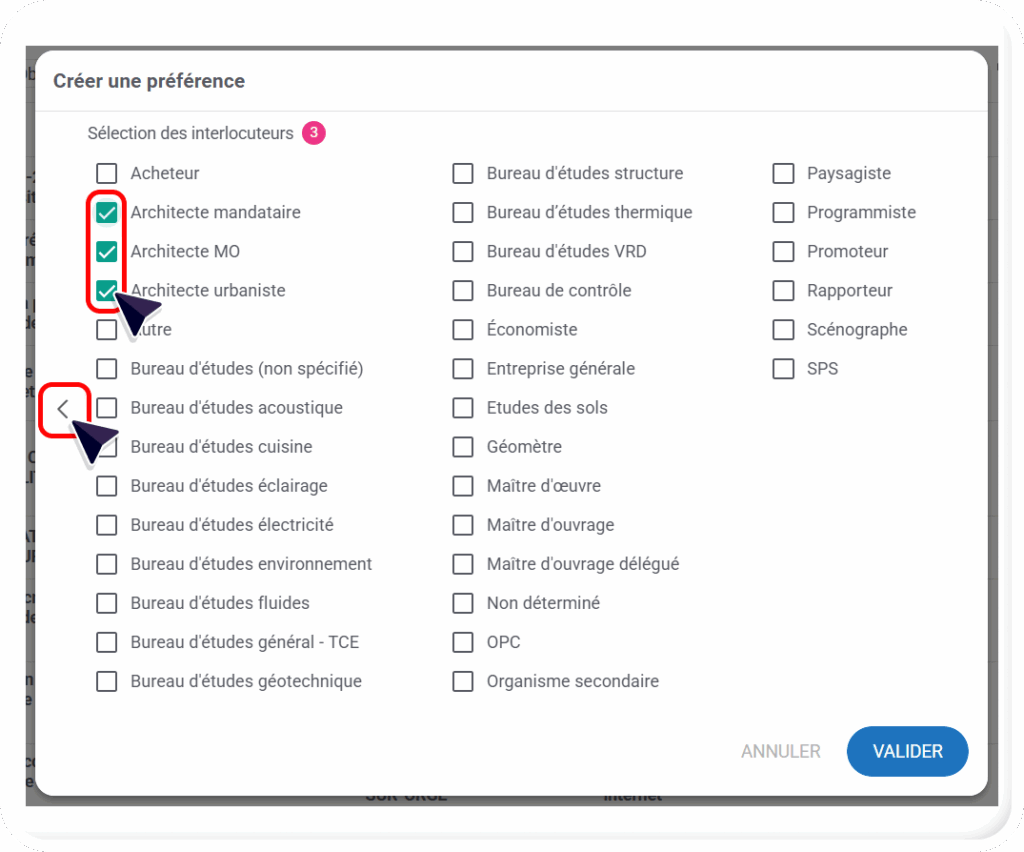Enable the Promoteur checkbox
Screen dimensions: 1024x852
pyautogui.click(x=783, y=251)
